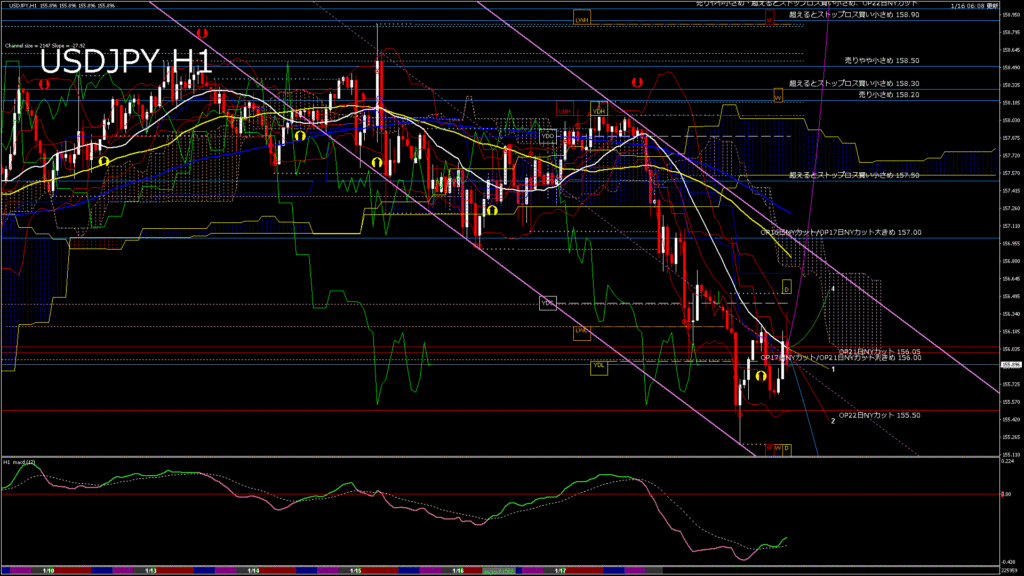Click the LWH orange box marker
The width and height of the screenshot is (1024, 576).
(582, 19)
